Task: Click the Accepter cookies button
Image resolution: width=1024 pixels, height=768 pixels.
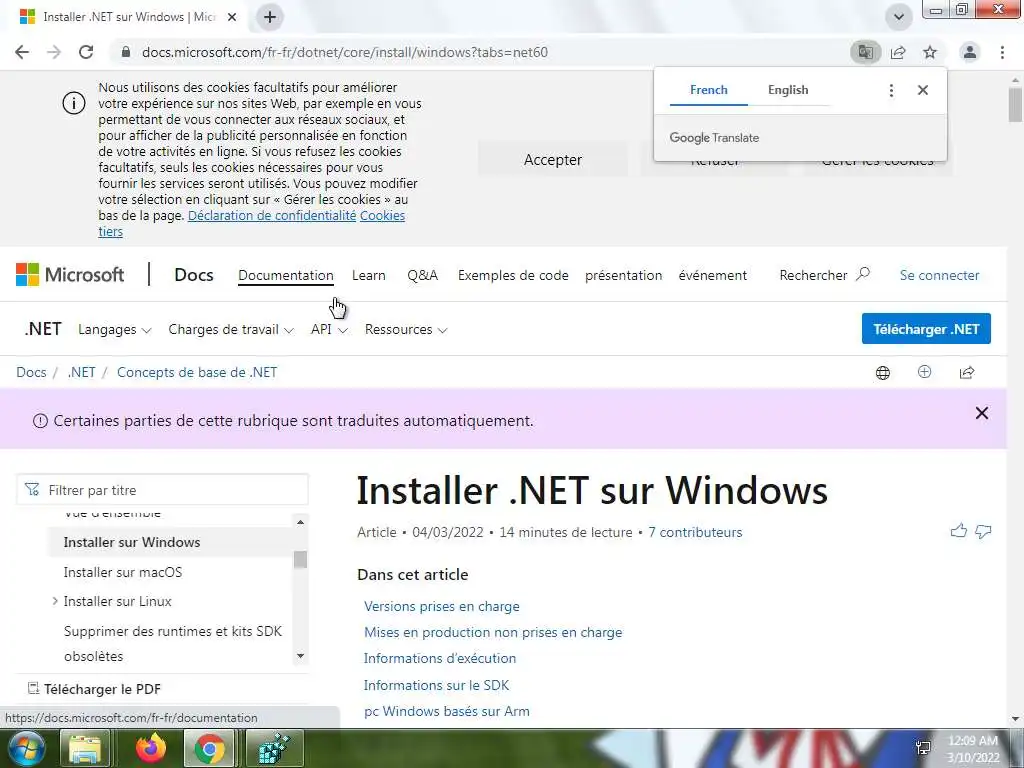Action: click(552, 159)
